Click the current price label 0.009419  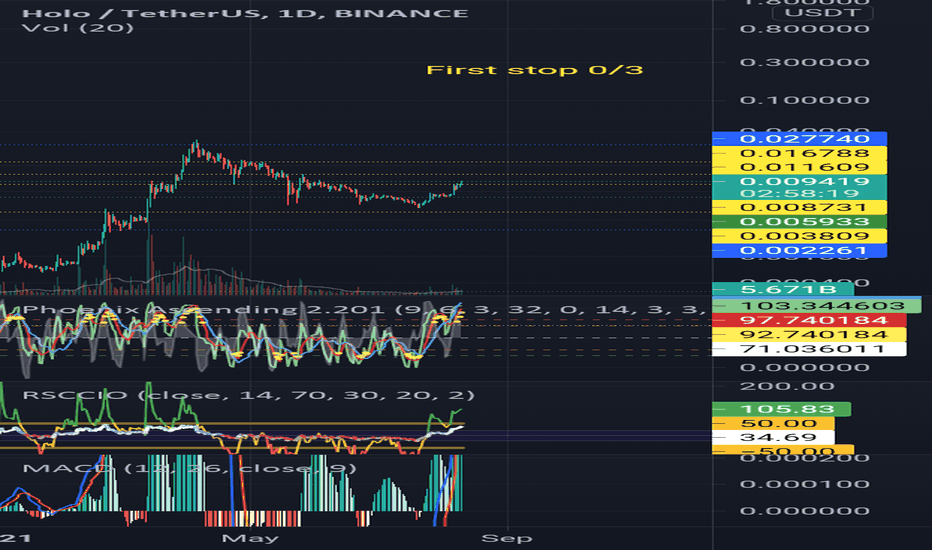(799, 181)
